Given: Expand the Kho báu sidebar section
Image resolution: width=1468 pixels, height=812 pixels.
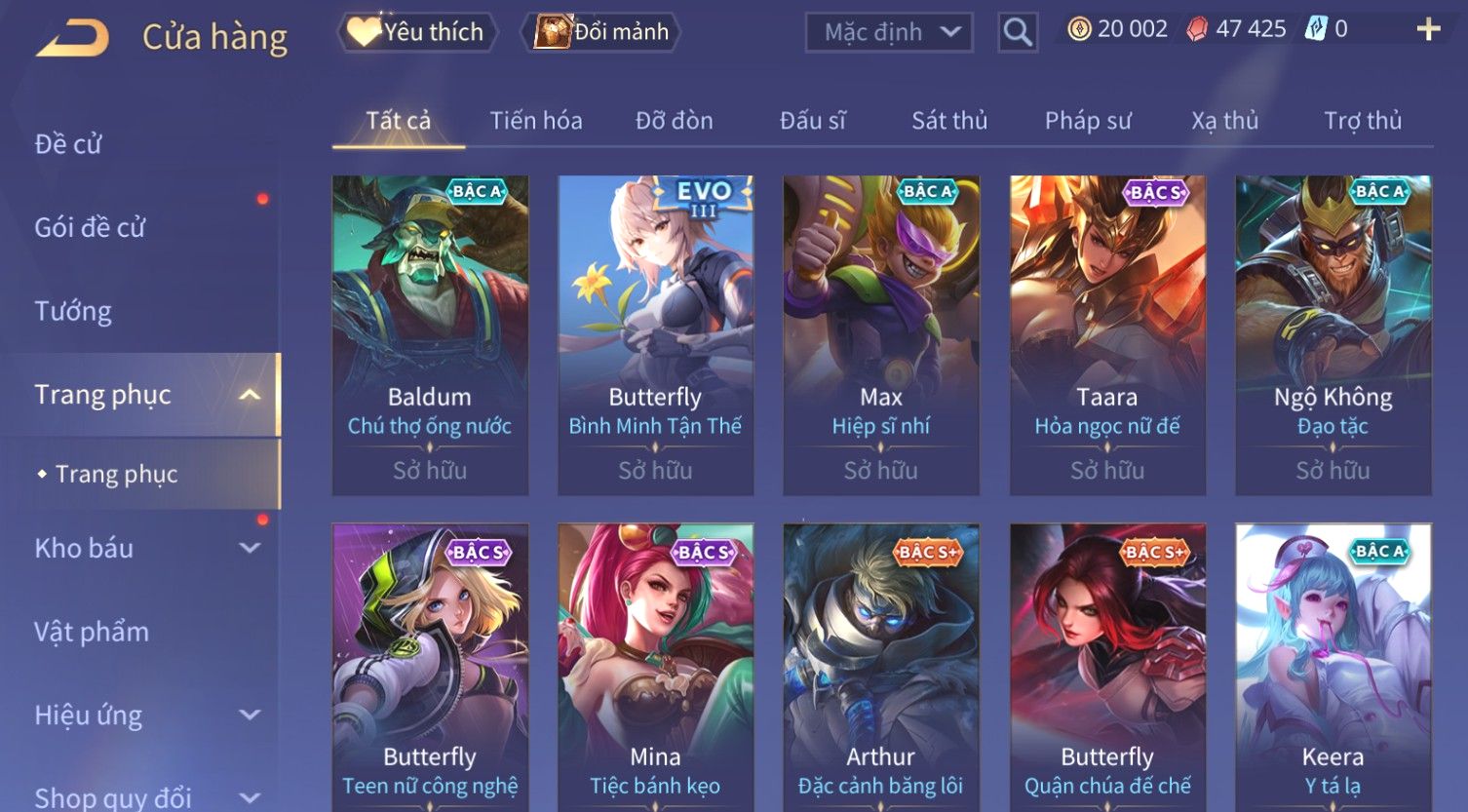Looking at the screenshot, I should tap(251, 548).
